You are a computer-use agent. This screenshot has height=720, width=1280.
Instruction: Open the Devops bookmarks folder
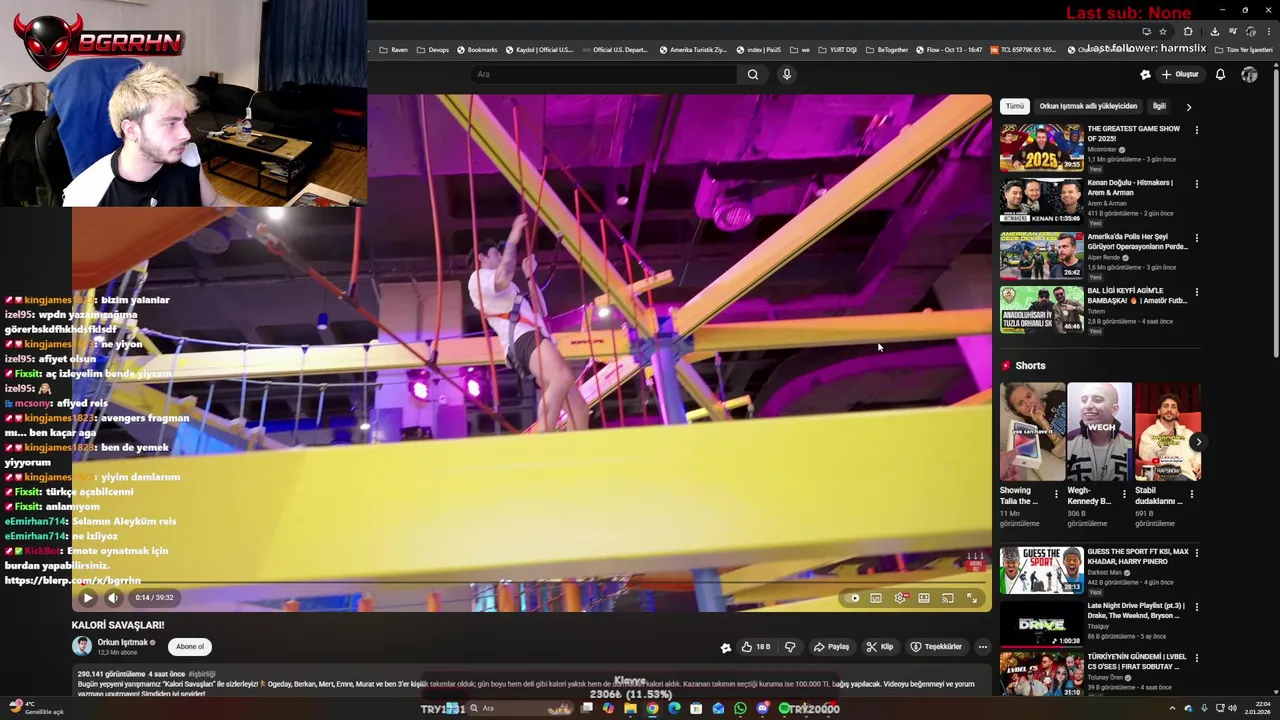point(433,49)
